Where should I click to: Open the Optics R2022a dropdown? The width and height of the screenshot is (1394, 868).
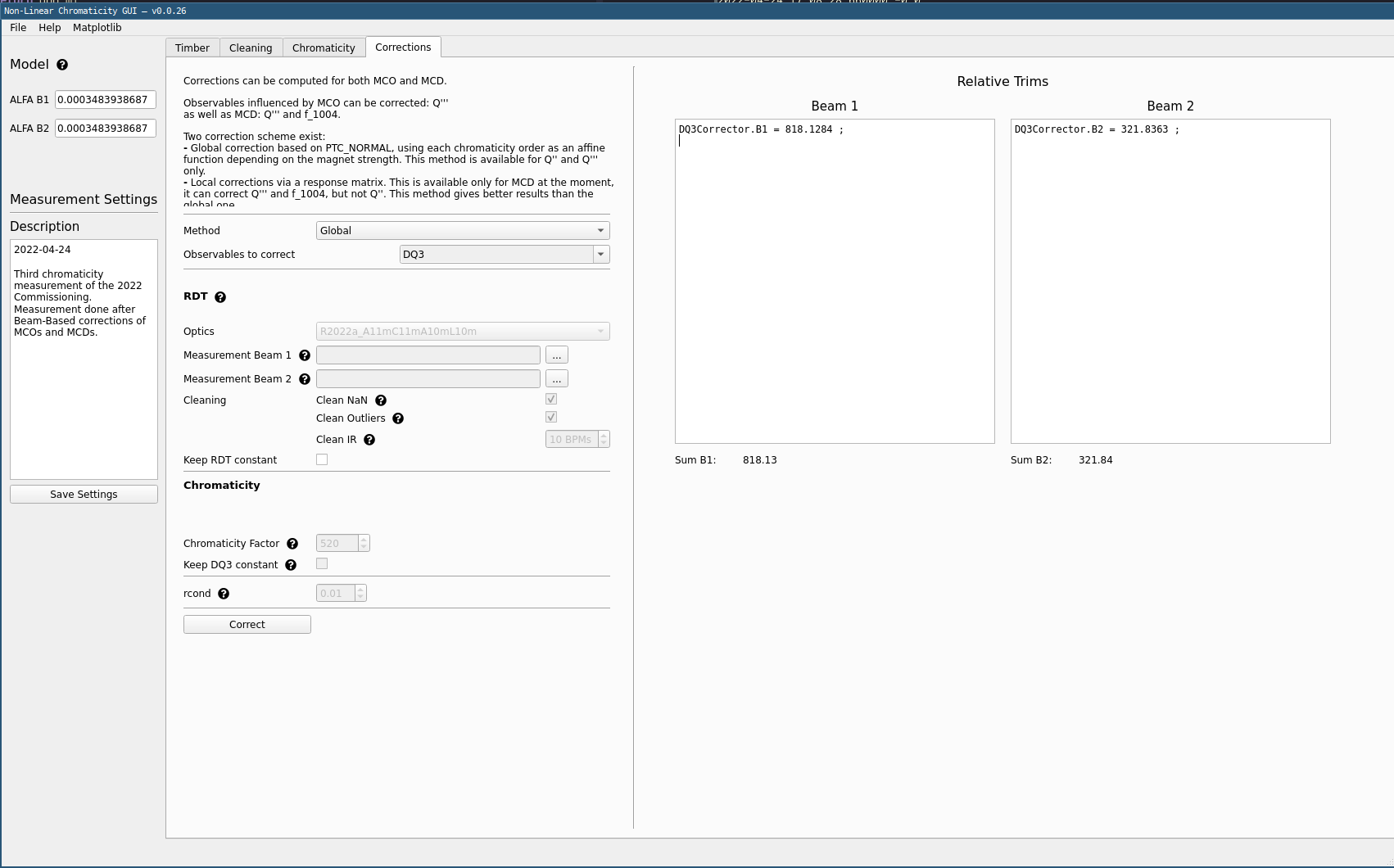tap(463, 332)
